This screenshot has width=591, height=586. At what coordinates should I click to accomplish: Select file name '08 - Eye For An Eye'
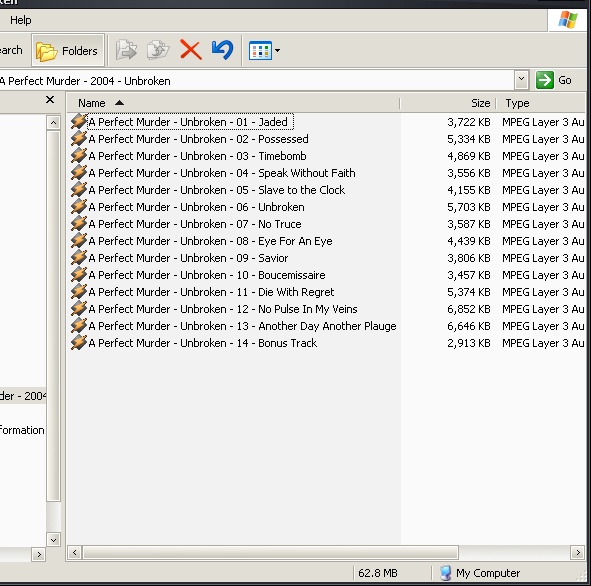(210, 241)
